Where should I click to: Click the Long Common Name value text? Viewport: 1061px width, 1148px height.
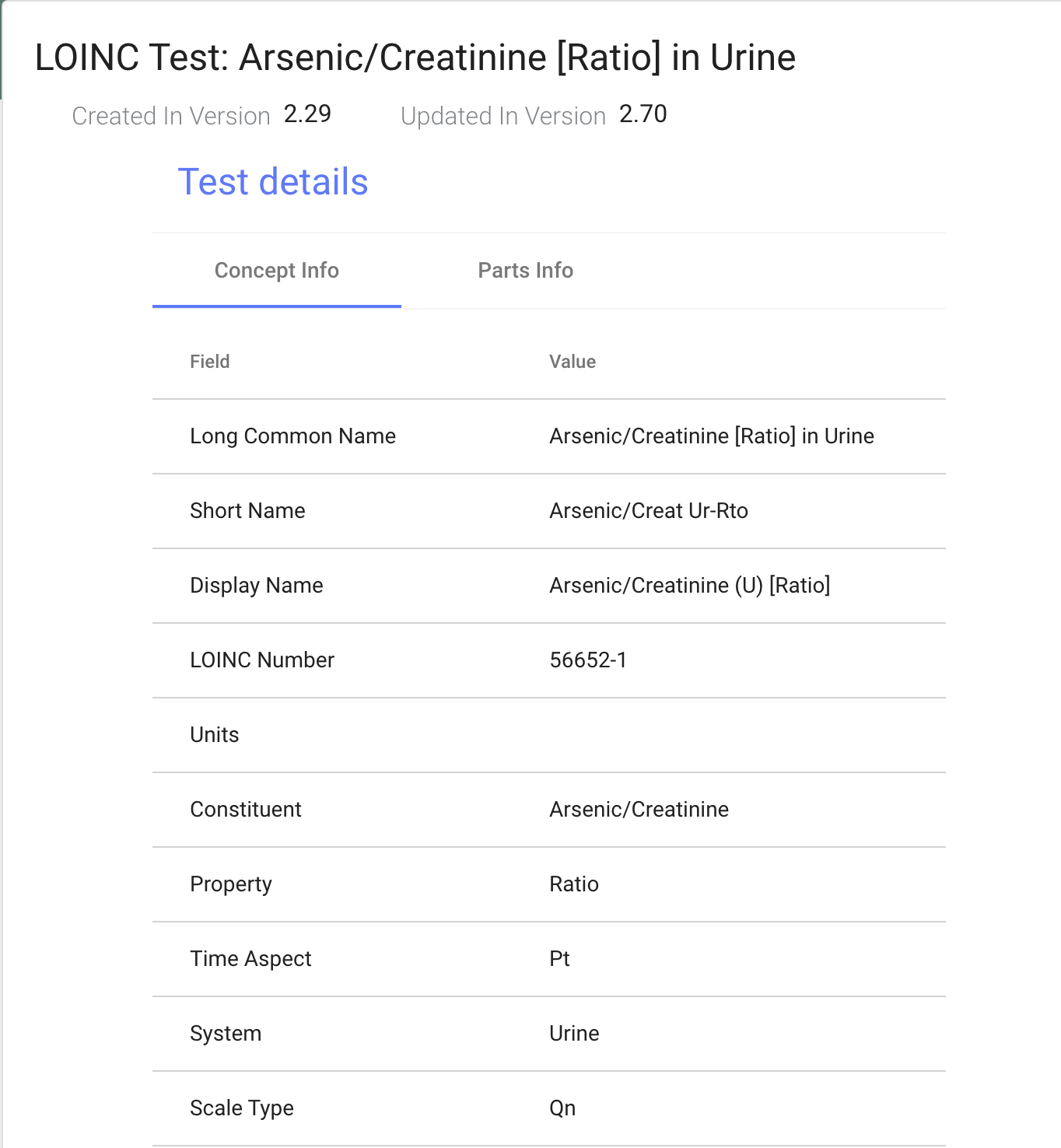712,436
